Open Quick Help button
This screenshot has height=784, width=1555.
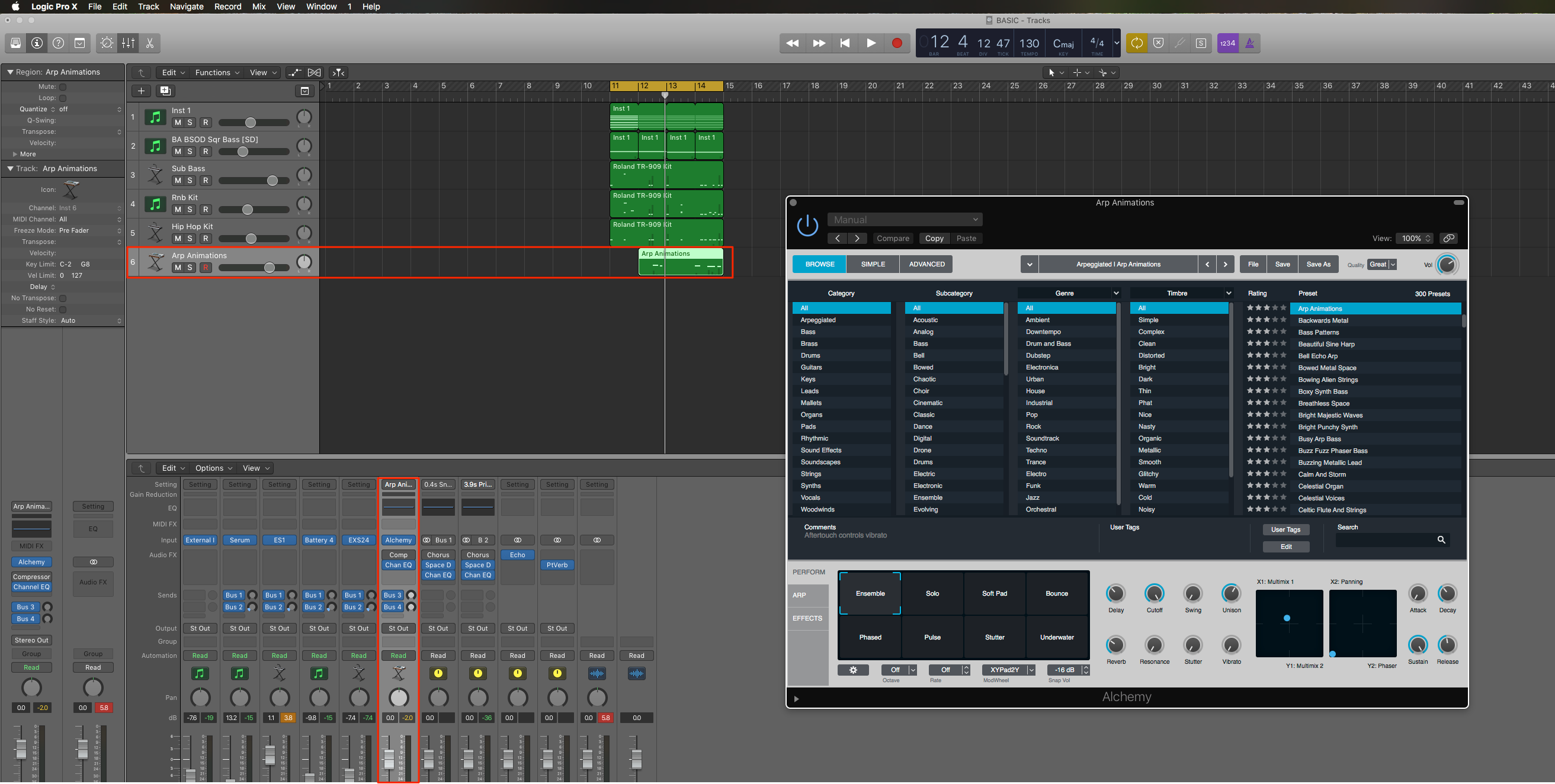click(59, 43)
